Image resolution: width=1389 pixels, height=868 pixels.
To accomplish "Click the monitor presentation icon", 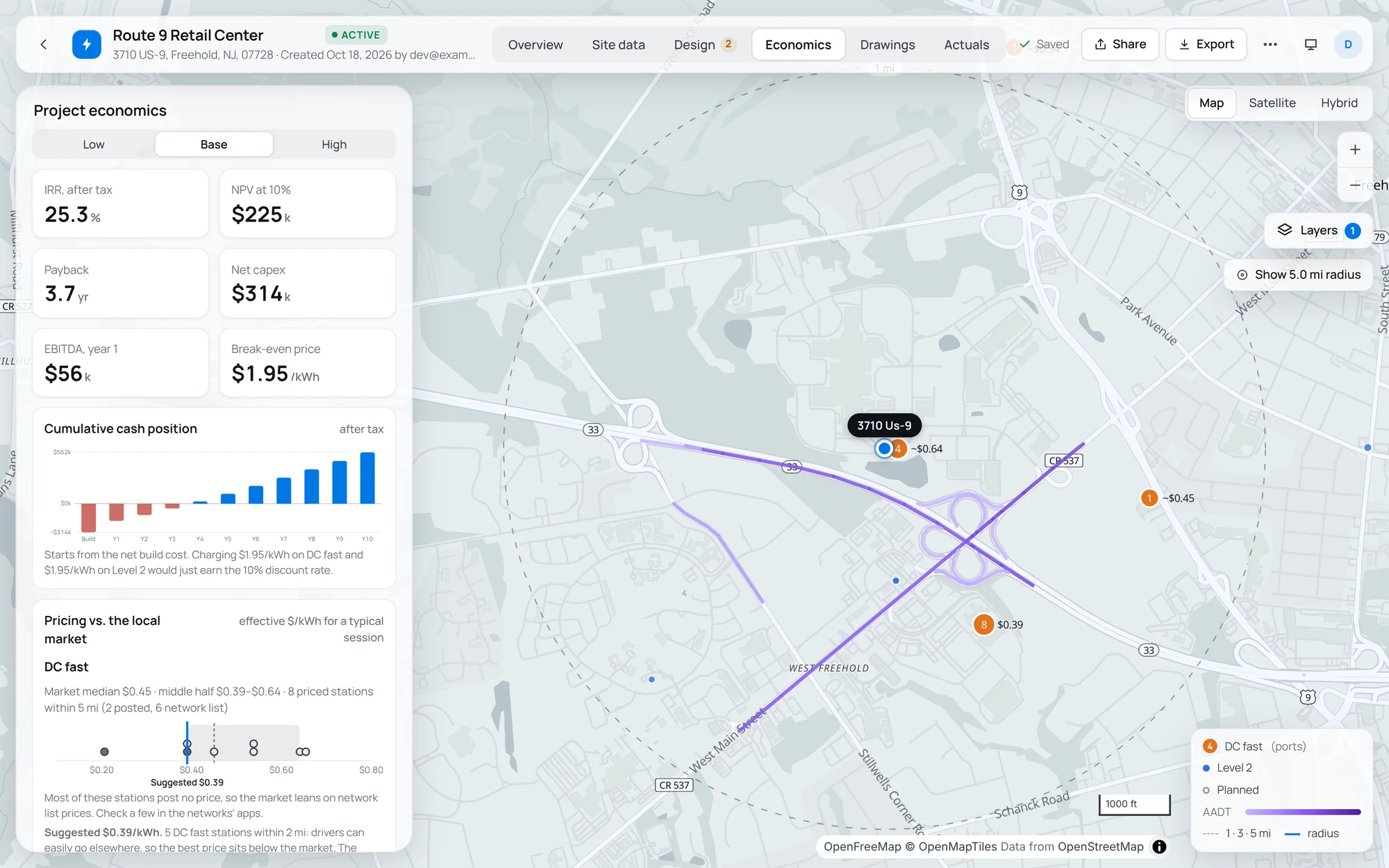I will point(1311,44).
